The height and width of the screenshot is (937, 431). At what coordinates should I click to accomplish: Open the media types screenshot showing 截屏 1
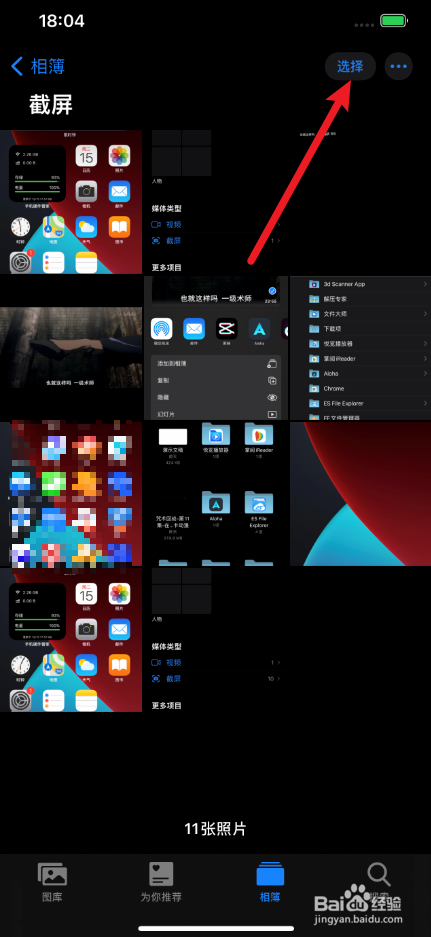[216, 201]
